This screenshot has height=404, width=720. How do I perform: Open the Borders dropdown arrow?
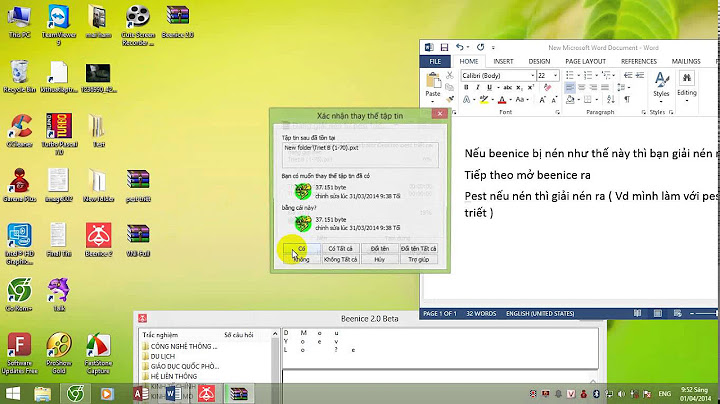[x=596, y=100]
